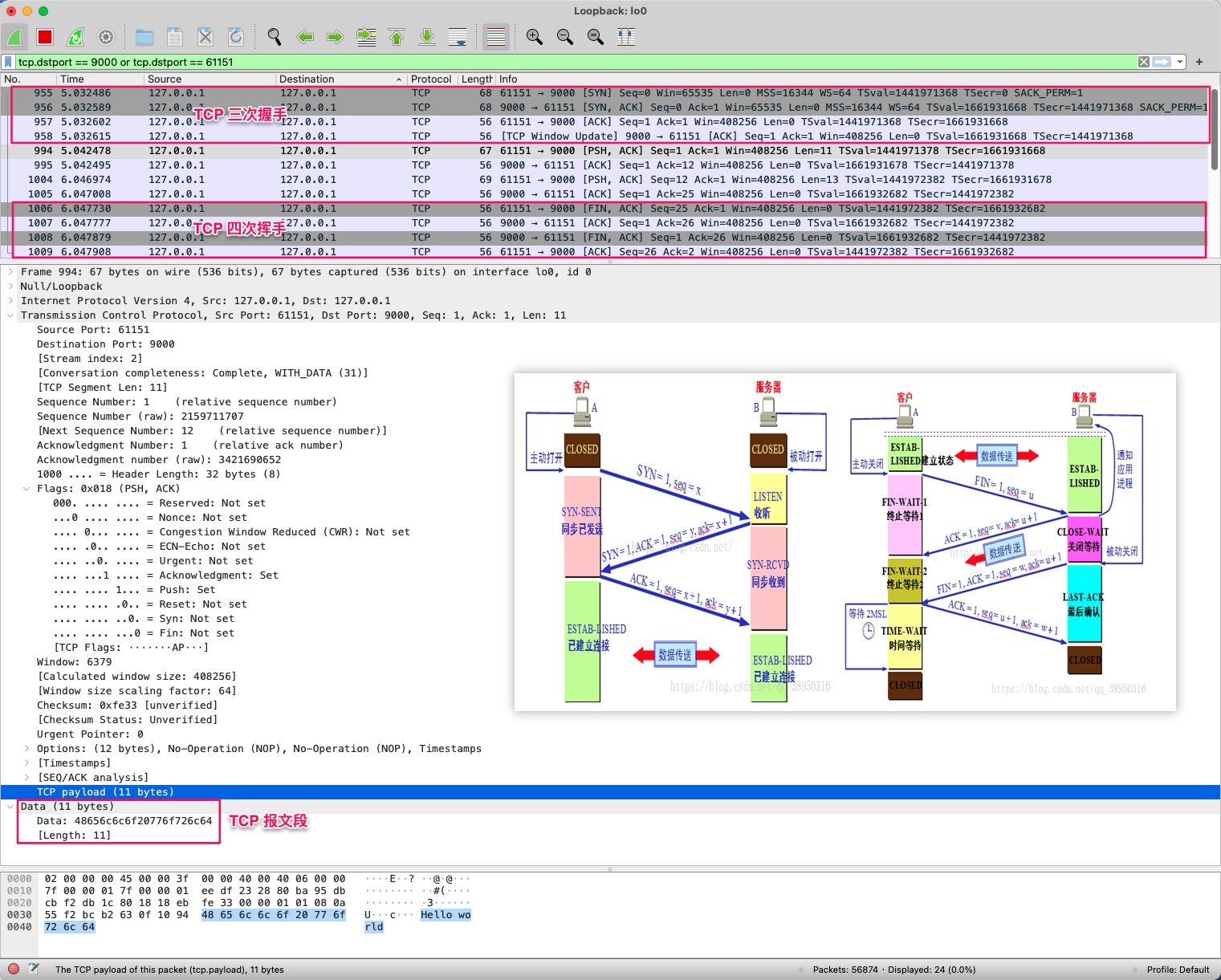The height and width of the screenshot is (980, 1221).
Task: Expand Frame 994 details
Action: pos(10,272)
